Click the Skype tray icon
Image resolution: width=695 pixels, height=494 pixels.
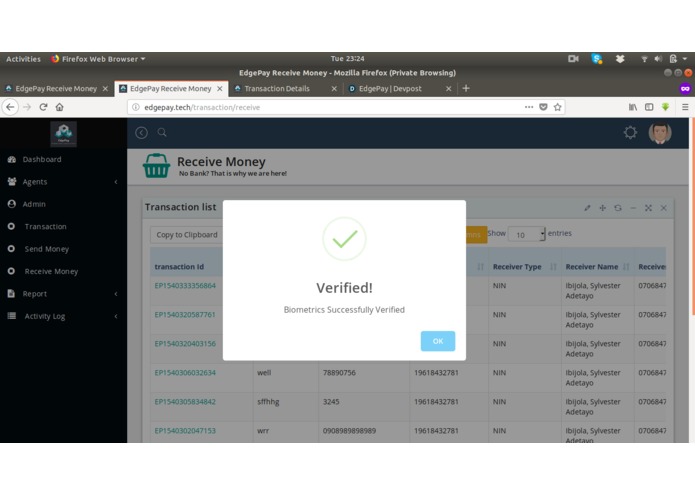click(597, 58)
